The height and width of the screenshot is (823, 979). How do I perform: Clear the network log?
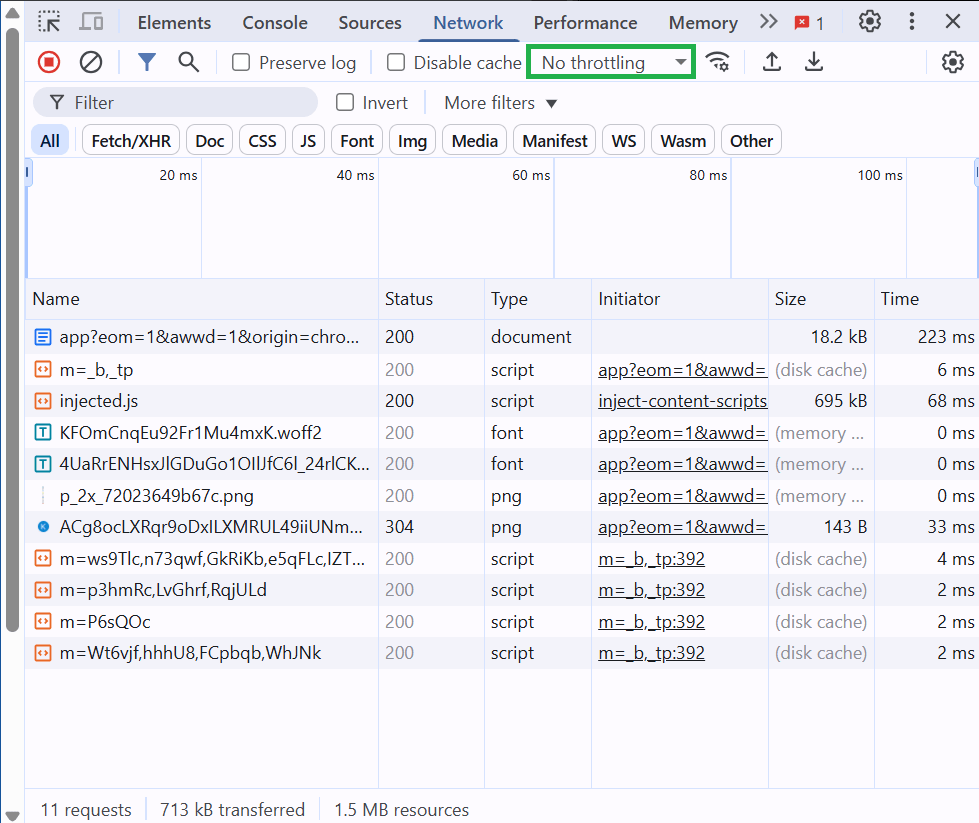[x=91, y=62]
